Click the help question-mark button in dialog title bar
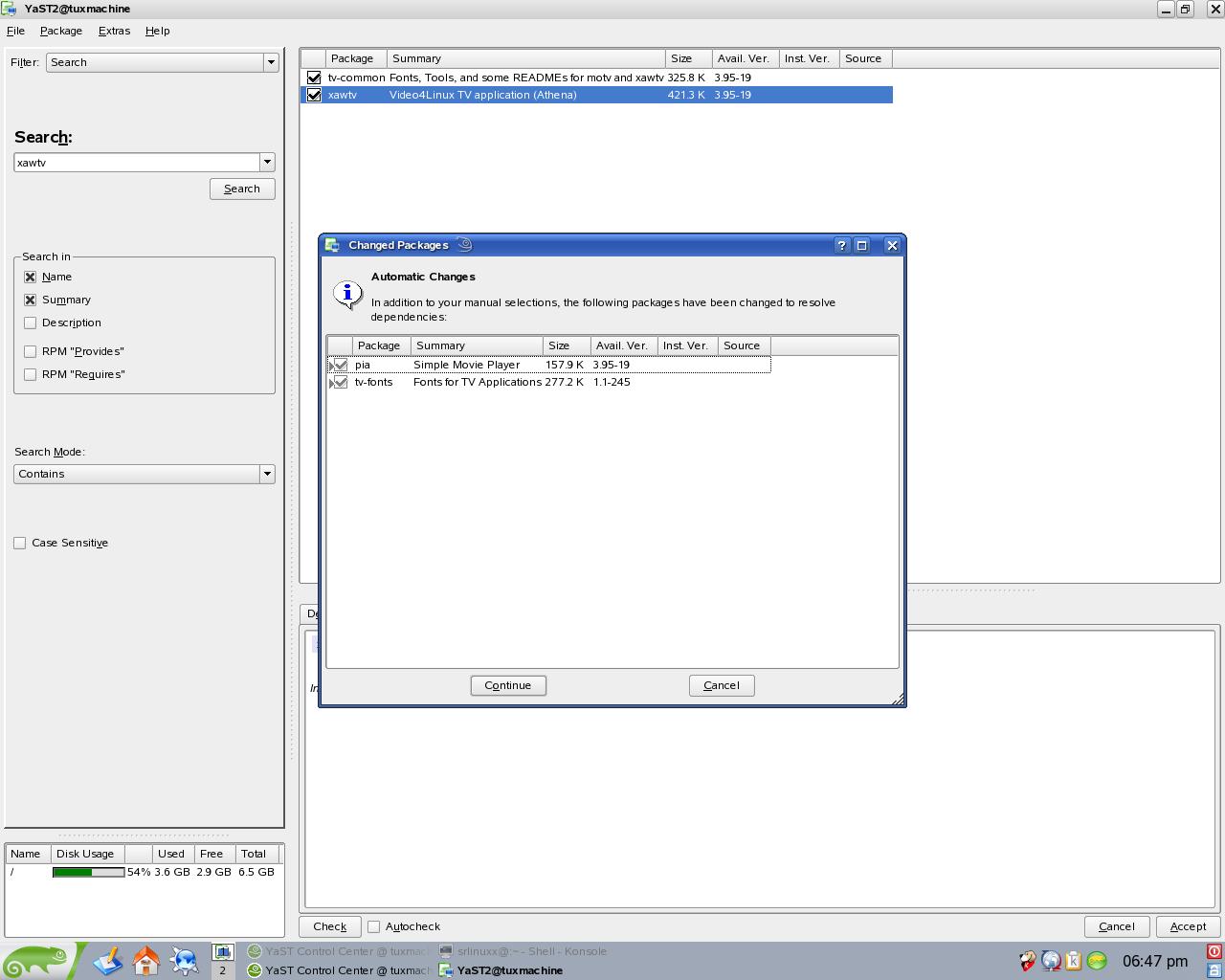 tap(842, 245)
